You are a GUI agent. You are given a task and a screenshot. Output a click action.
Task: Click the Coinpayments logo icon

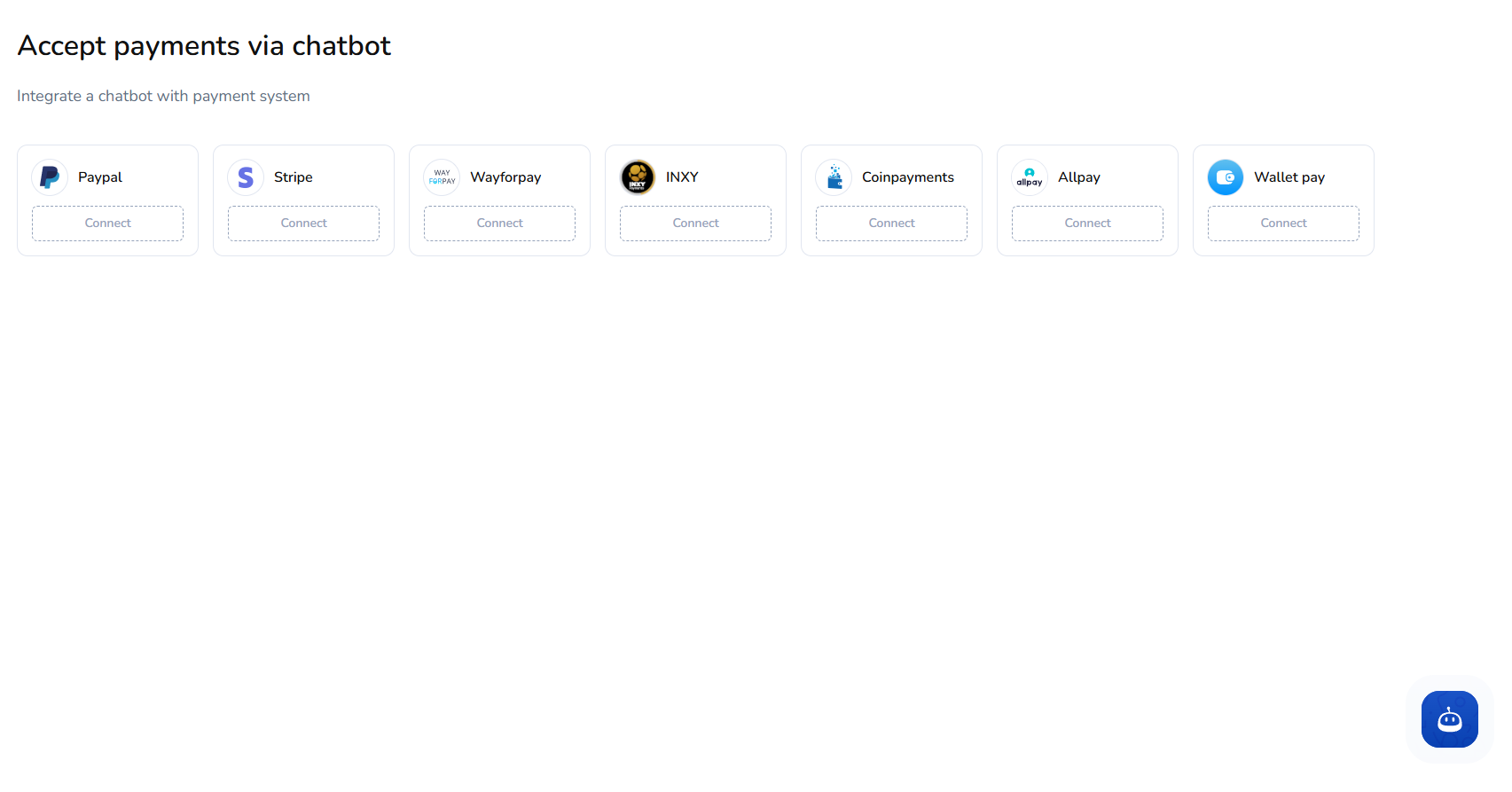(x=834, y=177)
